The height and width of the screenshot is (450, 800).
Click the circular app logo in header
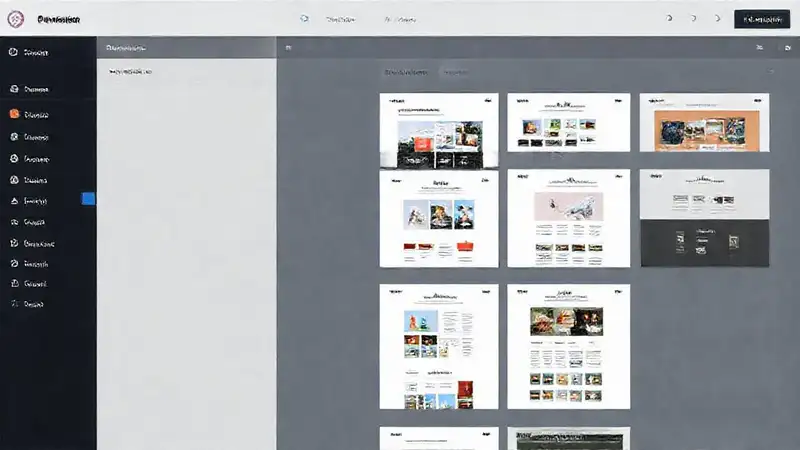click(x=15, y=19)
